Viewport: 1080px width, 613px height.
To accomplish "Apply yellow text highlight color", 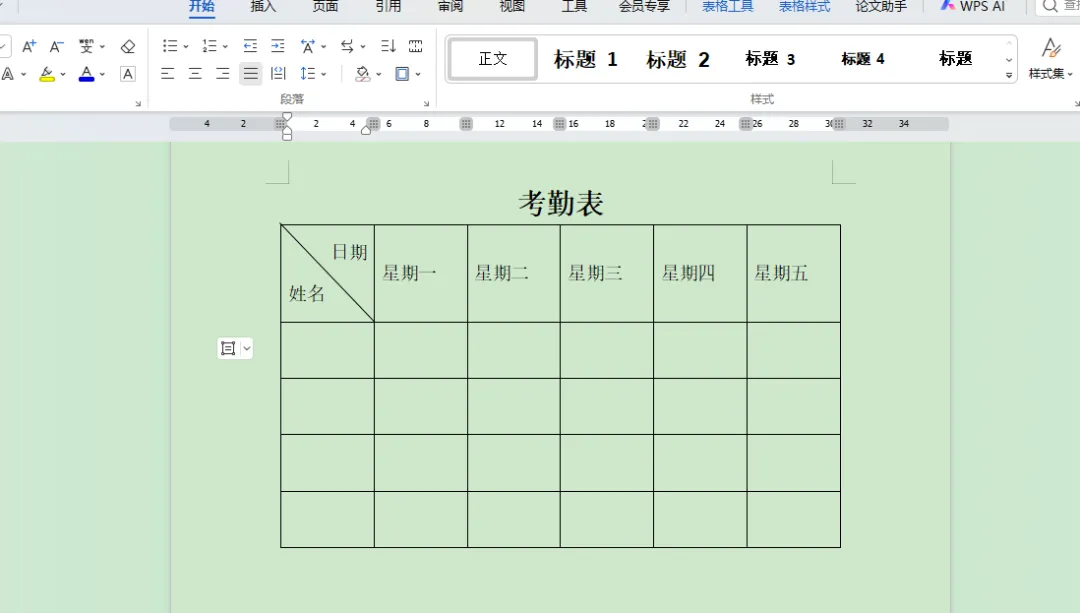I will tap(47, 74).
